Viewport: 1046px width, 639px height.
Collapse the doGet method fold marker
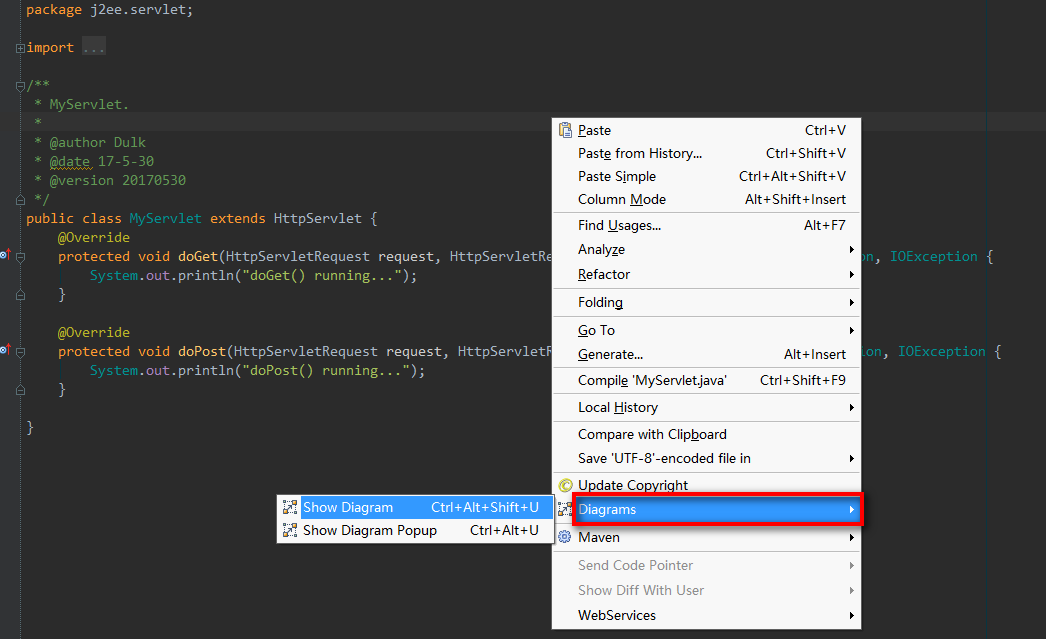tap(20, 257)
